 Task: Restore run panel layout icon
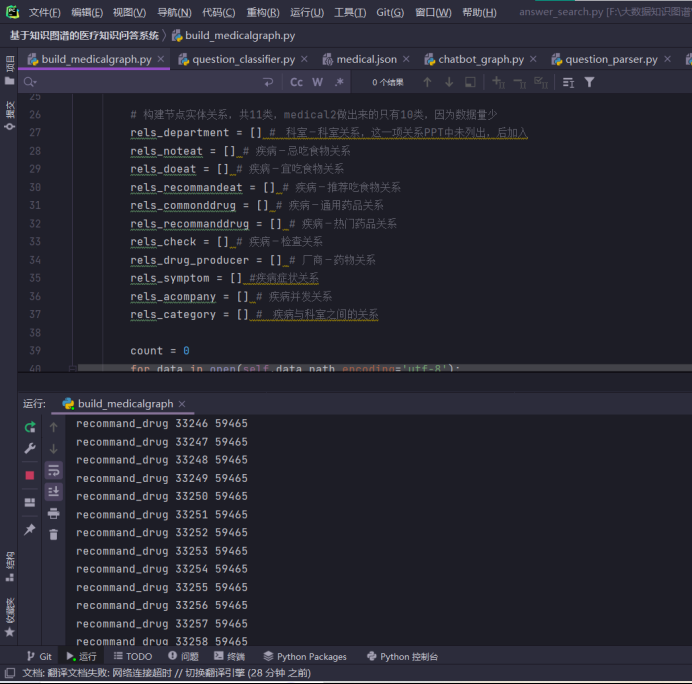coord(30,502)
